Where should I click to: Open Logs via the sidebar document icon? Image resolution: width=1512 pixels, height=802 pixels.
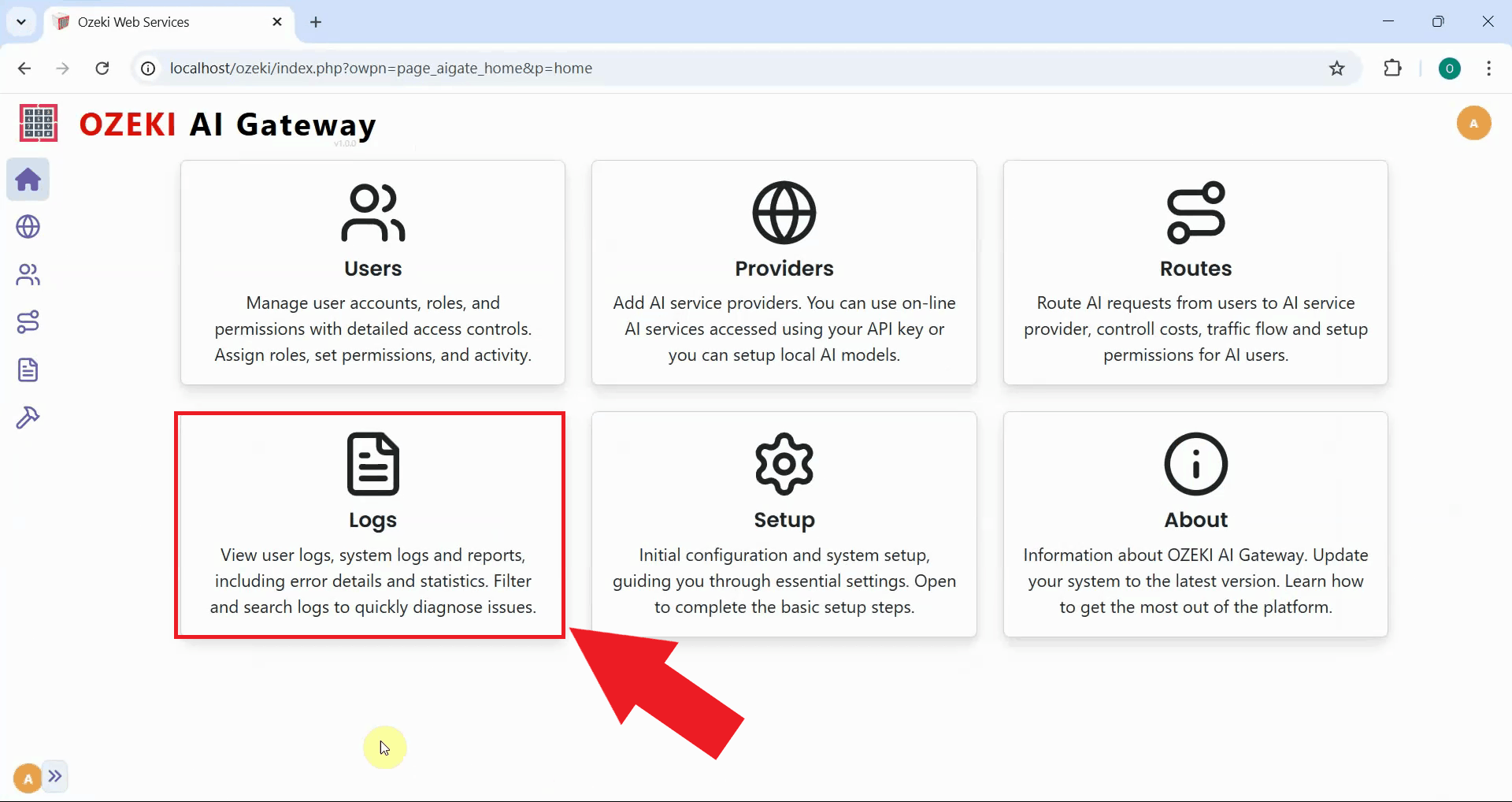[x=28, y=369]
